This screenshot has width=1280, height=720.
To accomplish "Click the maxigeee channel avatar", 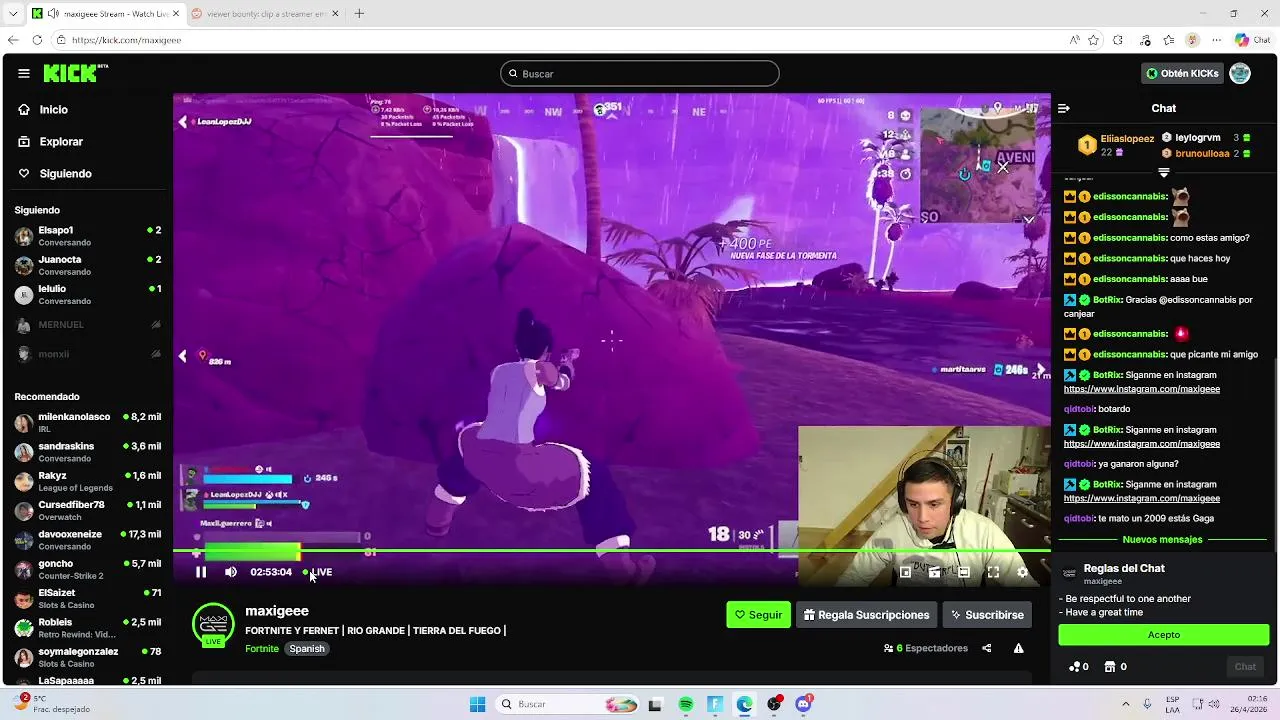I will (213, 624).
